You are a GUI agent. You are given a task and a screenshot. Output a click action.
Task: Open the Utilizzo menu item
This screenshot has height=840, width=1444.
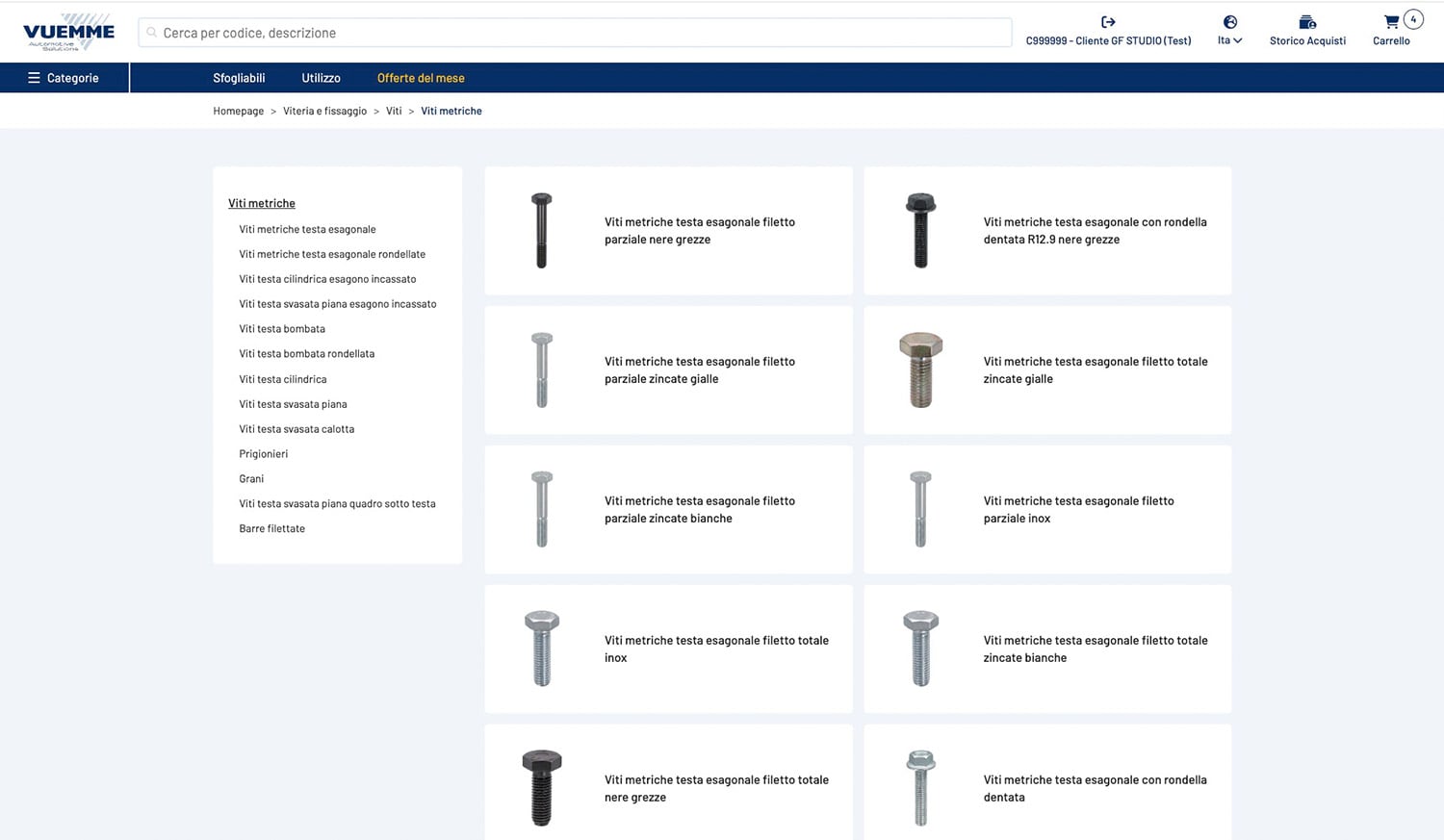[321, 78]
